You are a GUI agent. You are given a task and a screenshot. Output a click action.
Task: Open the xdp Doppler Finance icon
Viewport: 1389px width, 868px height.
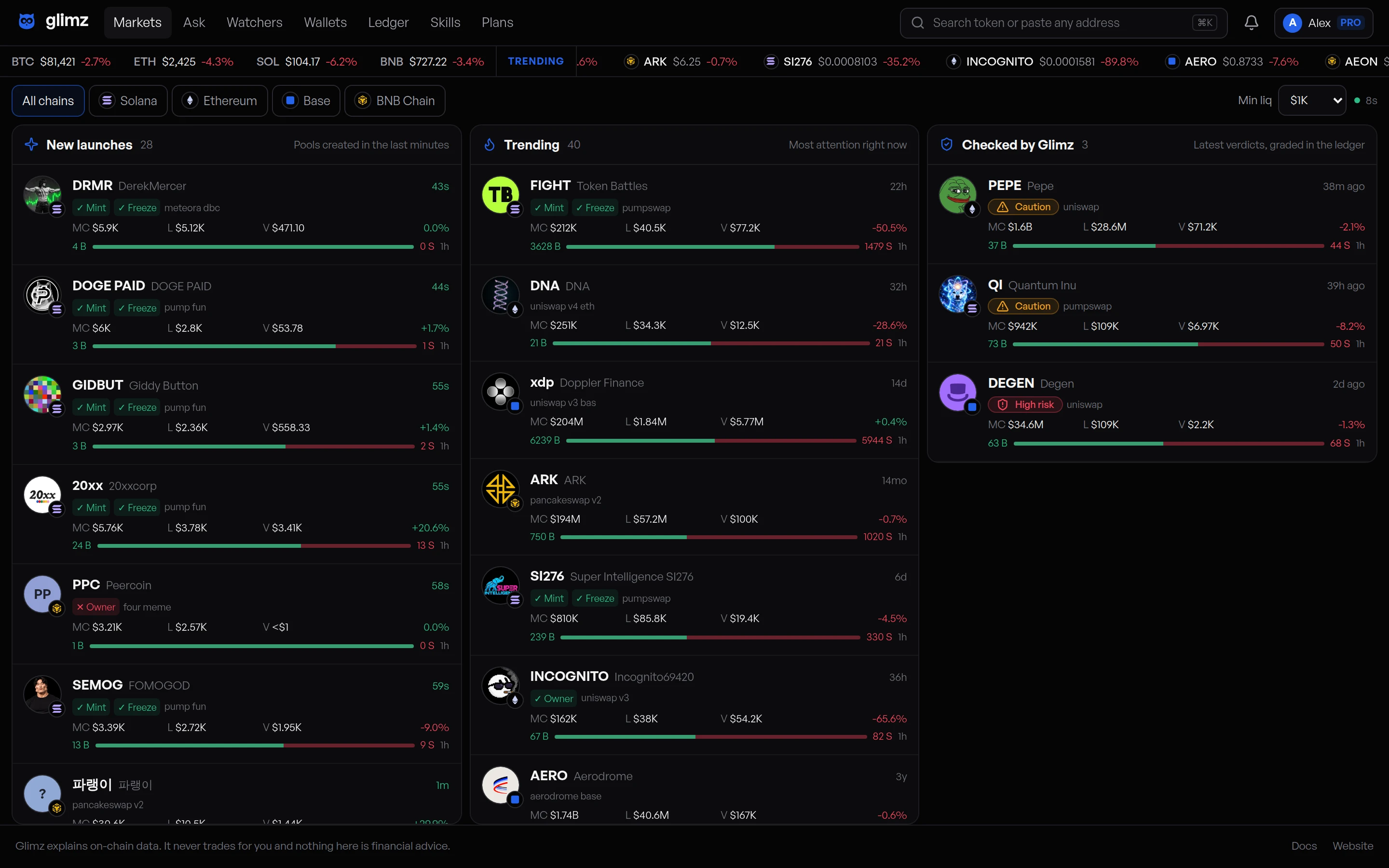(x=500, y=392)
